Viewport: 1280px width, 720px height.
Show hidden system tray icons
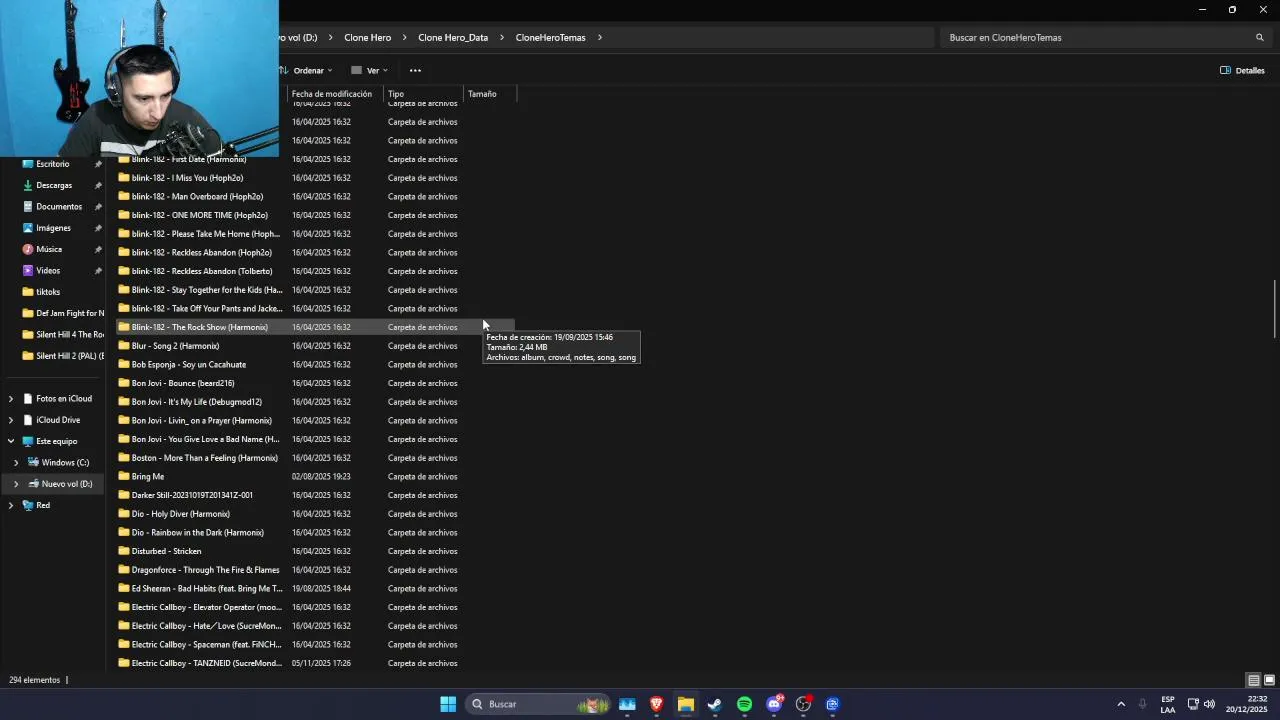pyautogui.click(x=1121, y=704)
